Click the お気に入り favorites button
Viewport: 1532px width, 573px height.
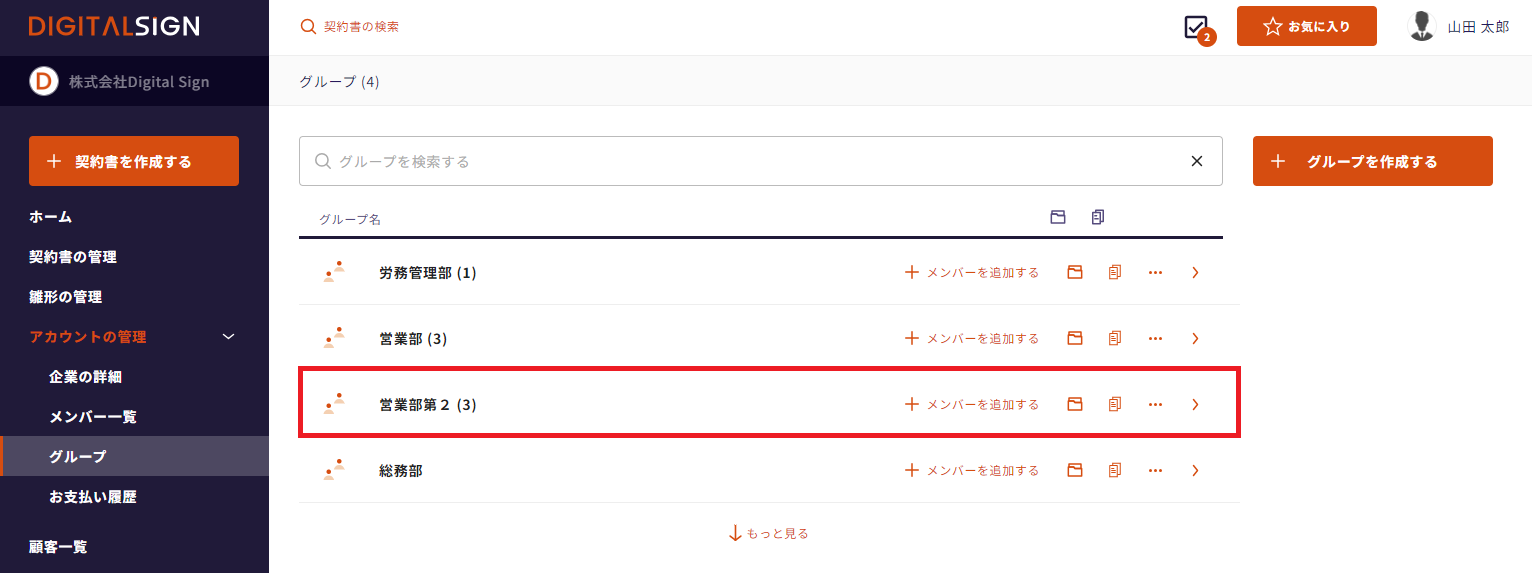(1306, 26)
